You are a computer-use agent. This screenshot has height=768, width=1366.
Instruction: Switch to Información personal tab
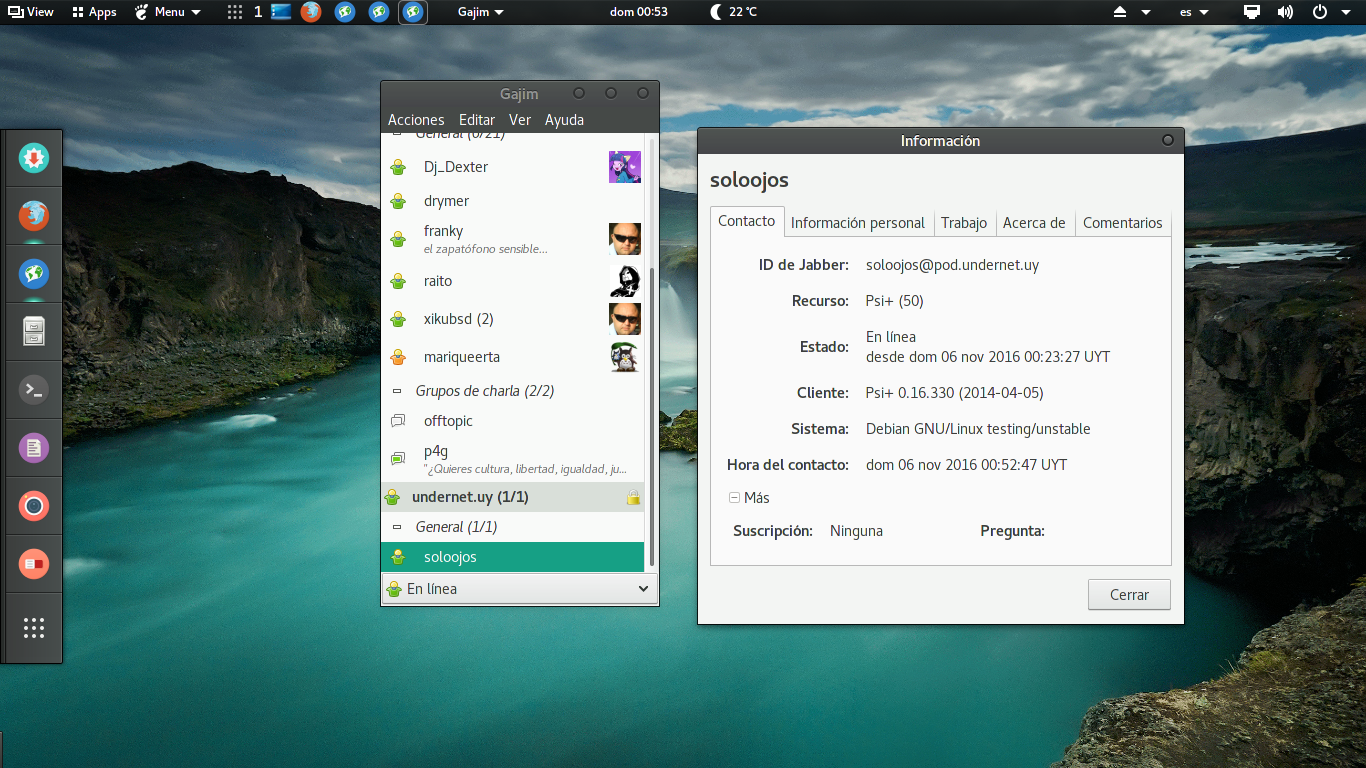(858, 223)
